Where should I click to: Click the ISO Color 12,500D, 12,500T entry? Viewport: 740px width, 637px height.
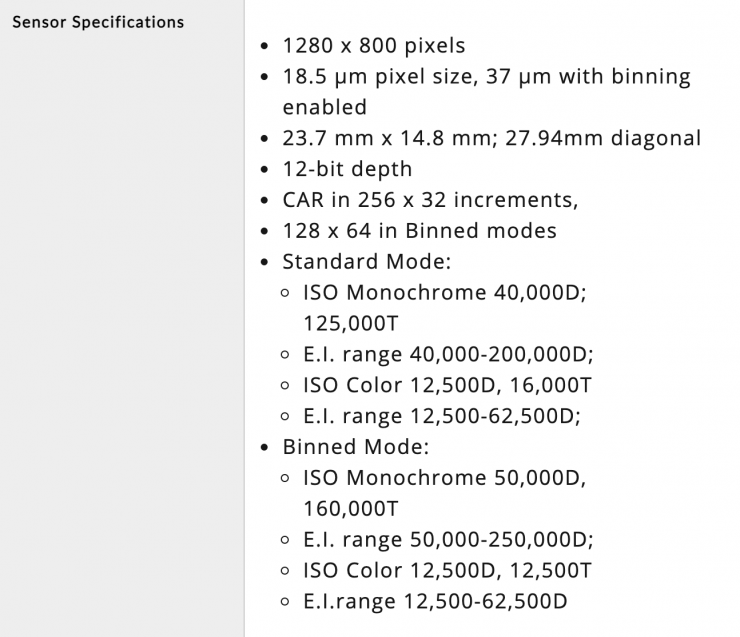pos(447,570)
